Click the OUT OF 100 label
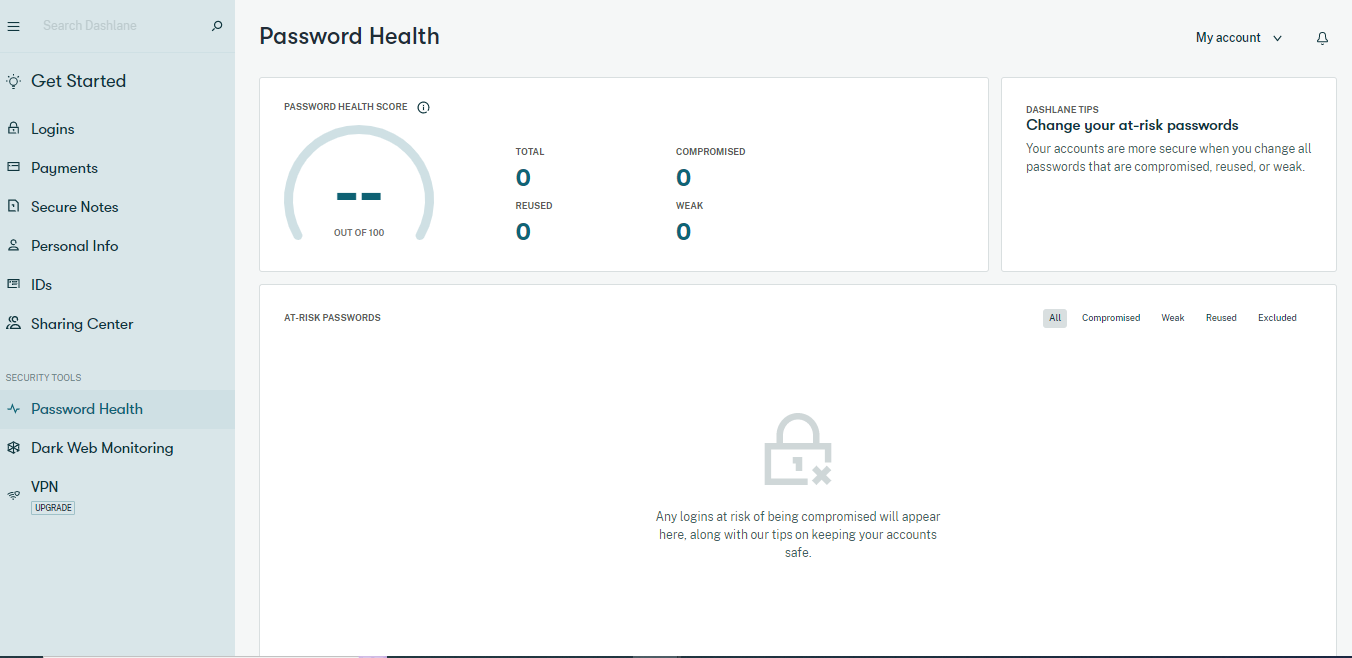The width and height of the screenshot is (1352, 658). [x=359, y=233]
